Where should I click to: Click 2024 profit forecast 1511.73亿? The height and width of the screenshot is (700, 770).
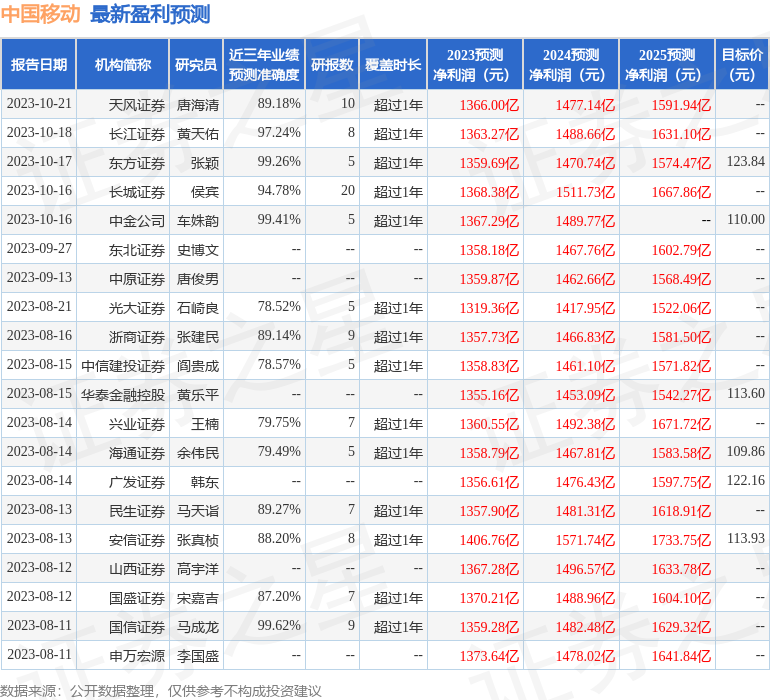[x=585, y=192]
